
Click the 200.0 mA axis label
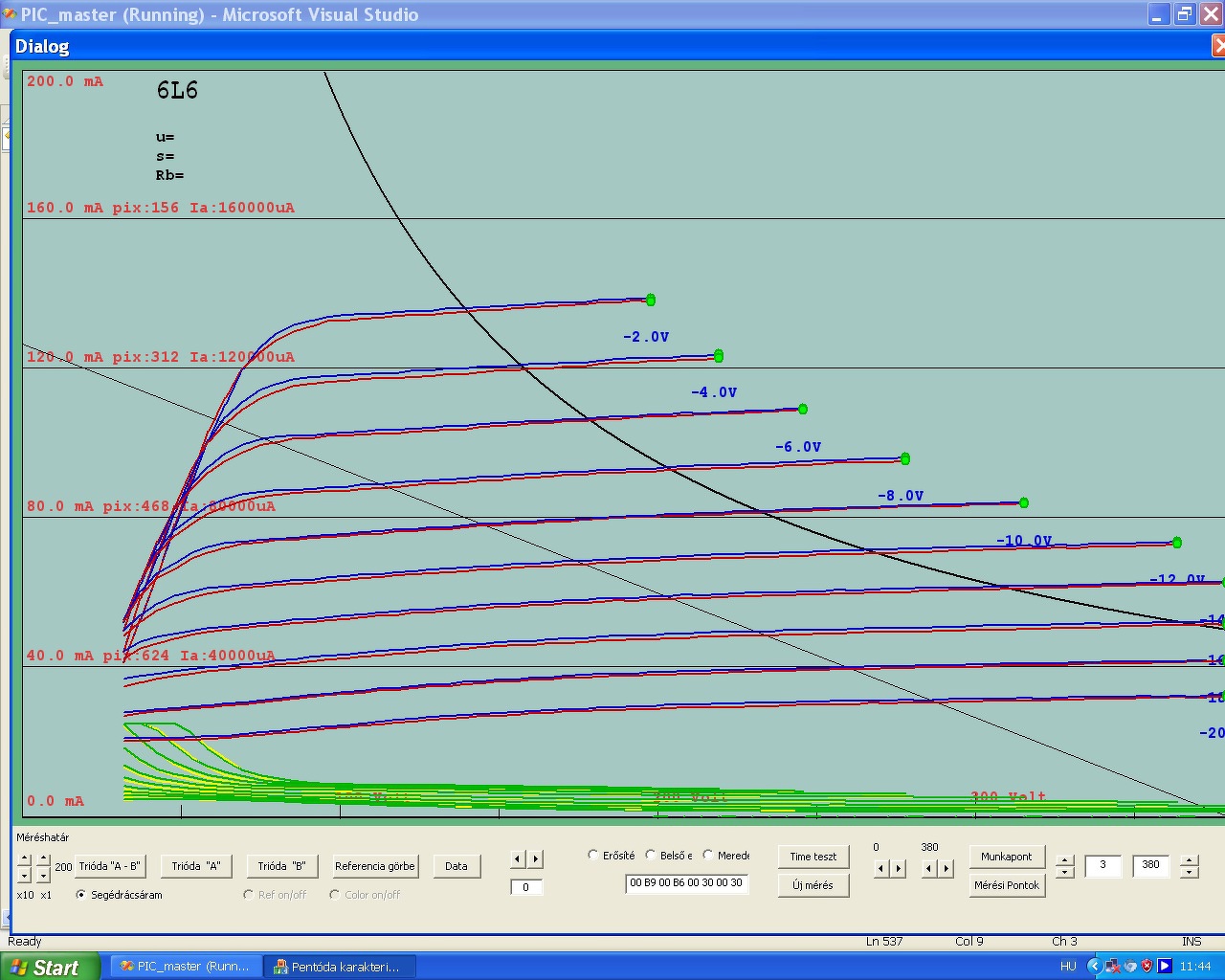tap(65, 81)
